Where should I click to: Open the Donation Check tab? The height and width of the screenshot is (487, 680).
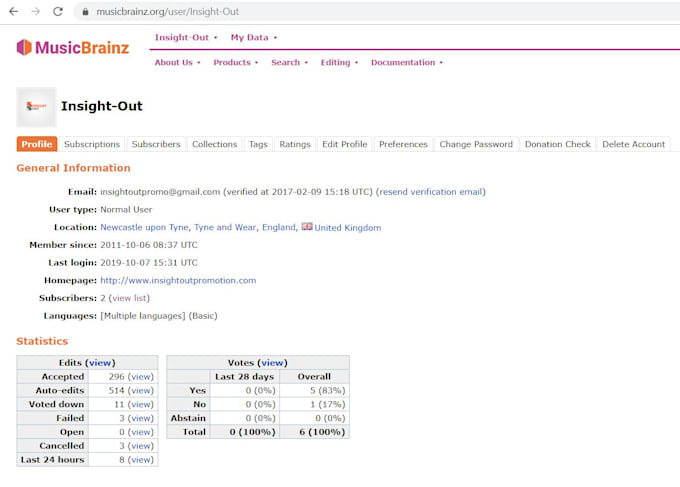point(558,144)
